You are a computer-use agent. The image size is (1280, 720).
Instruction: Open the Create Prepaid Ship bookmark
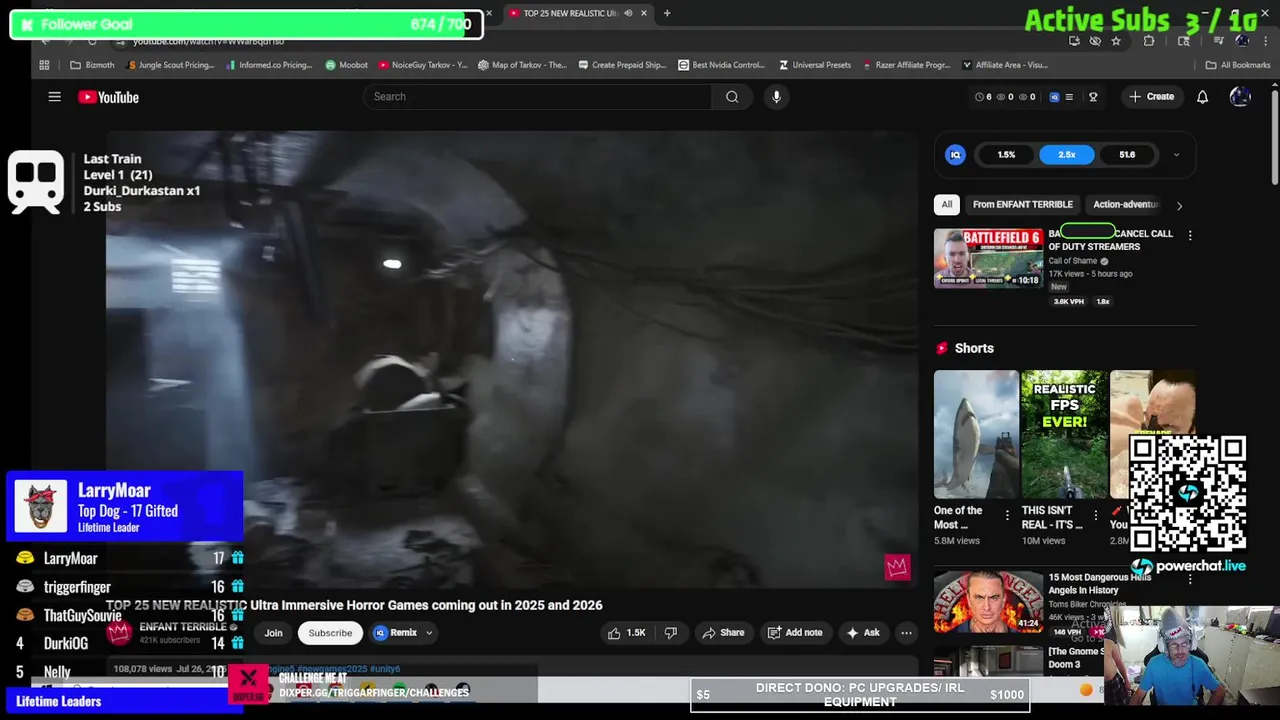pyautogui.click(x=621, y=65)
